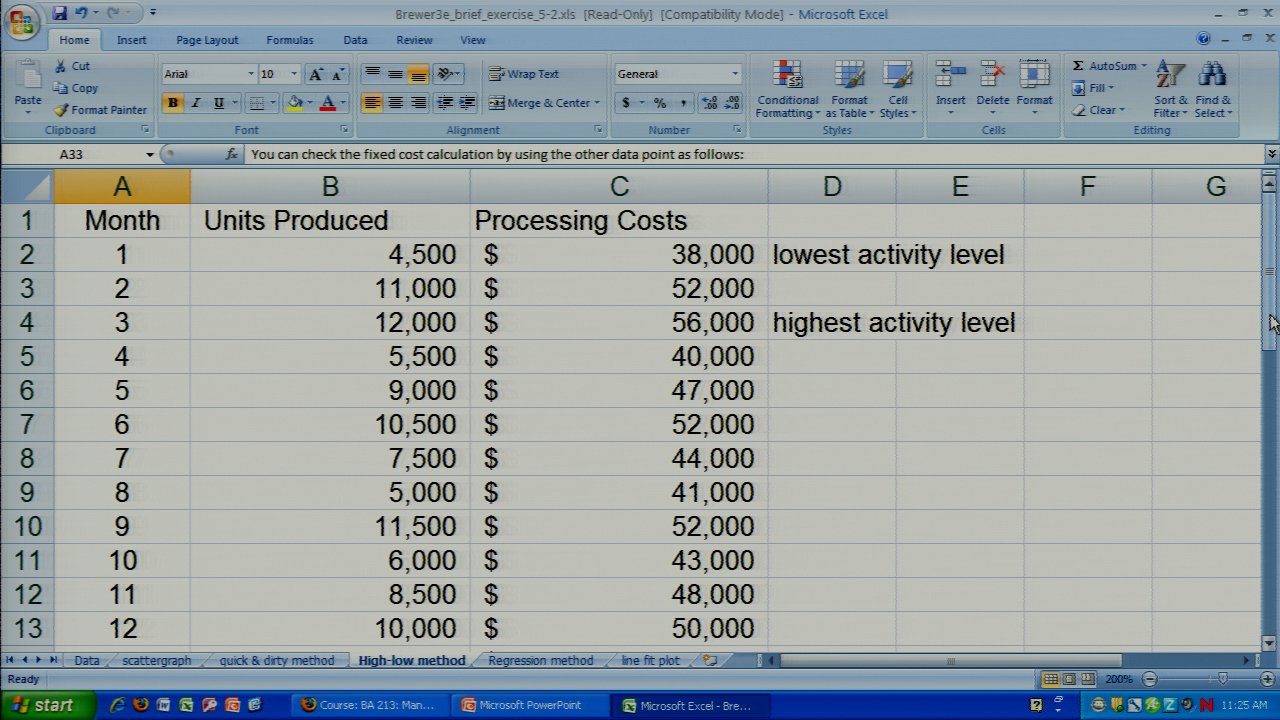Click the Center align text icon
1280x720 pixels.
[396, 103]
